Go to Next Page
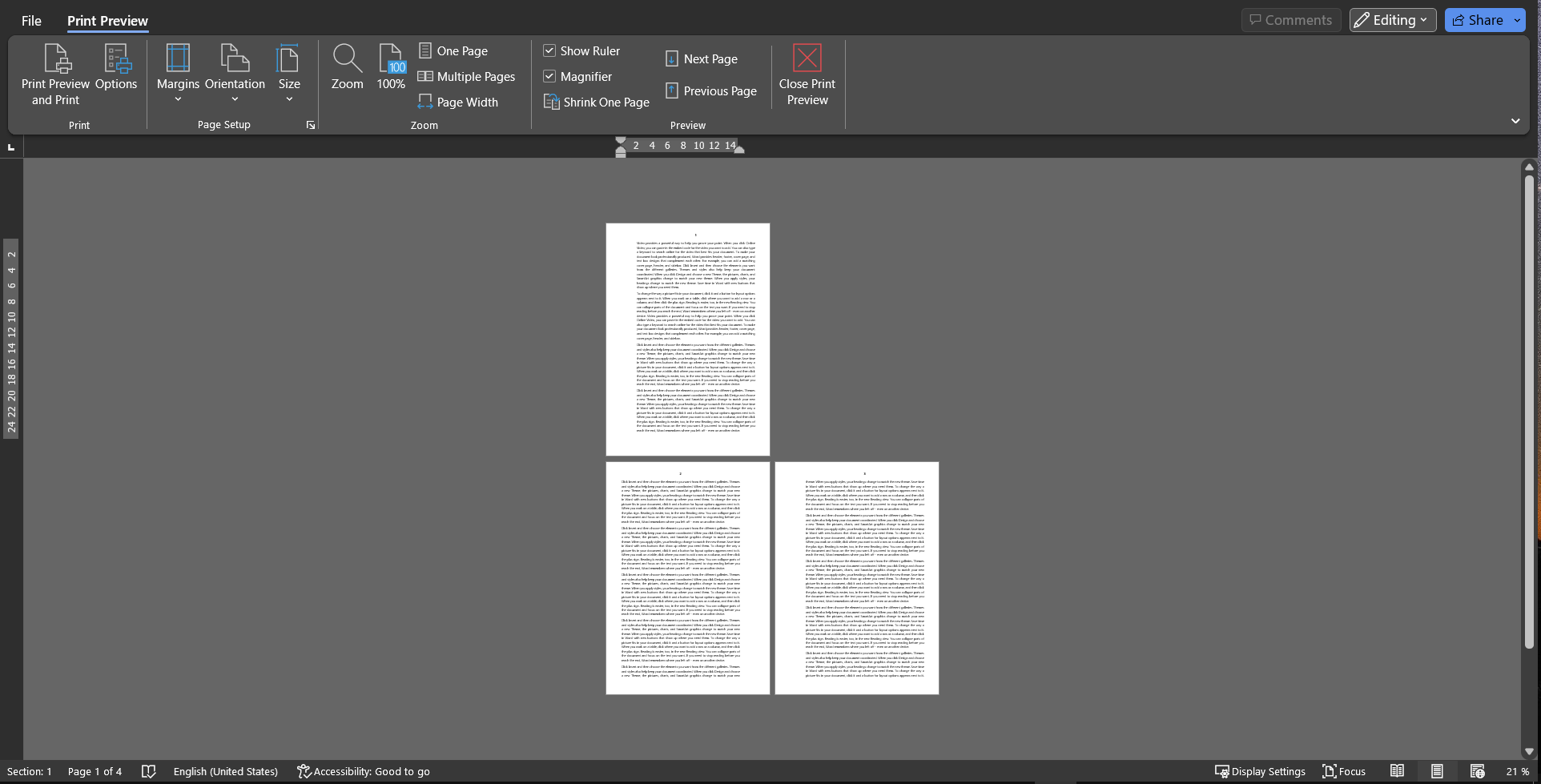 [x=702, y=58]
